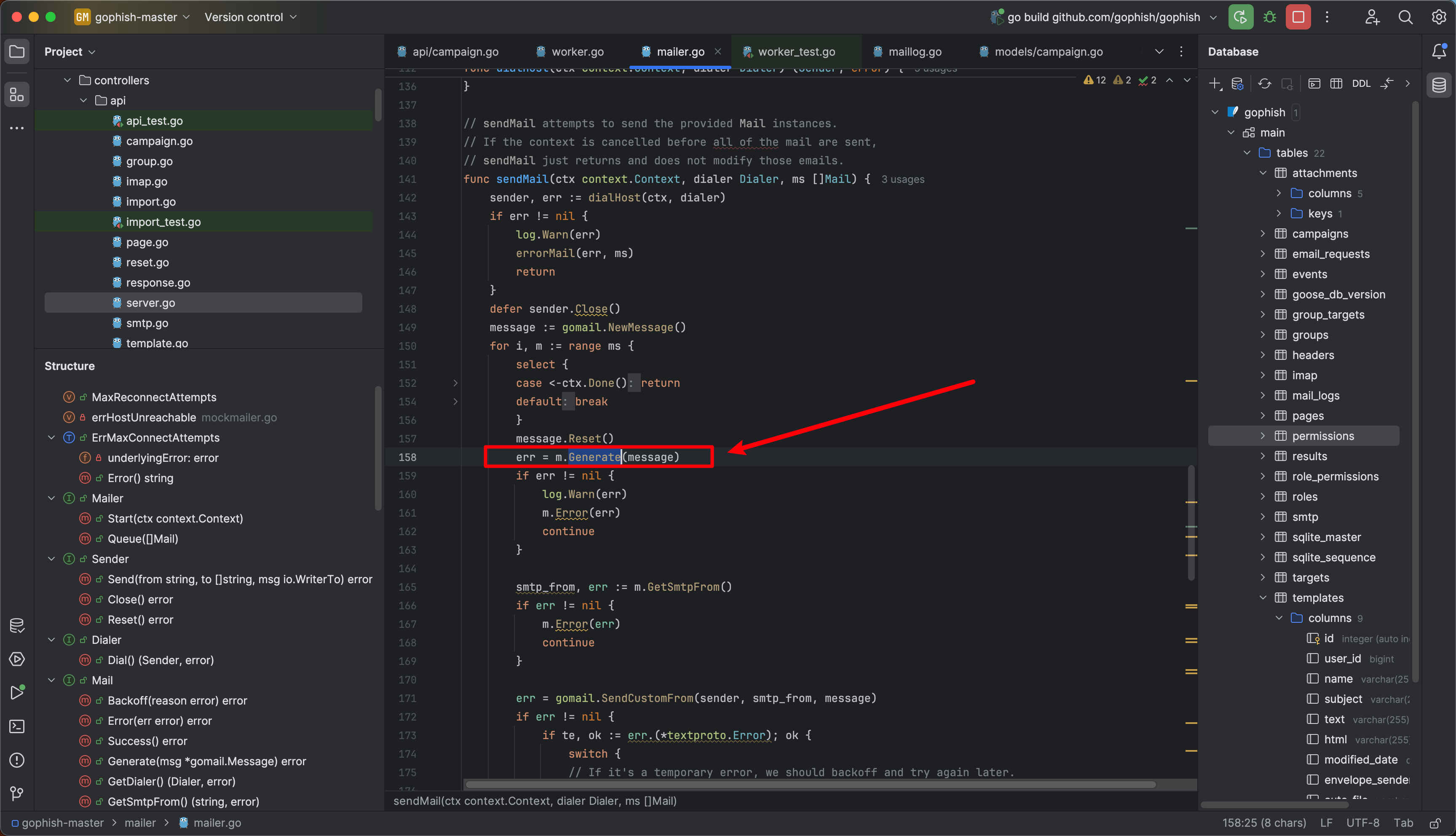Viewport: 1456px width, 836px height.
Task: Open the Services tool window icon
Action: (17, 659)
